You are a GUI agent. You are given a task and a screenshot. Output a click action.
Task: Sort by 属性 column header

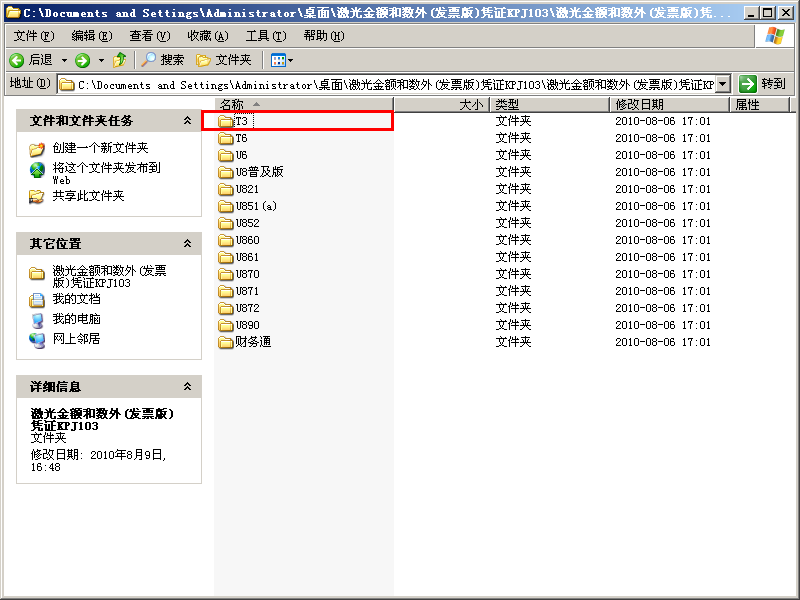pos(760,105)
